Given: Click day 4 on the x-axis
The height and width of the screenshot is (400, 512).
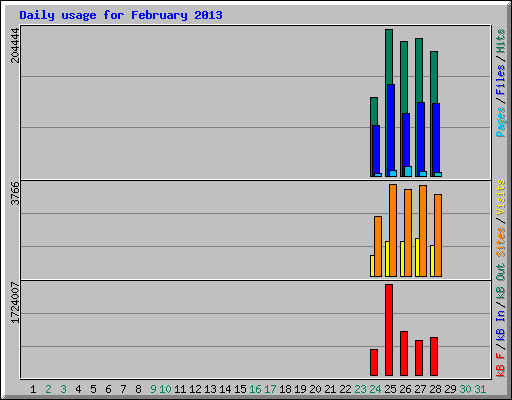Looking at the screenshot, I should [x=78, y=389].
